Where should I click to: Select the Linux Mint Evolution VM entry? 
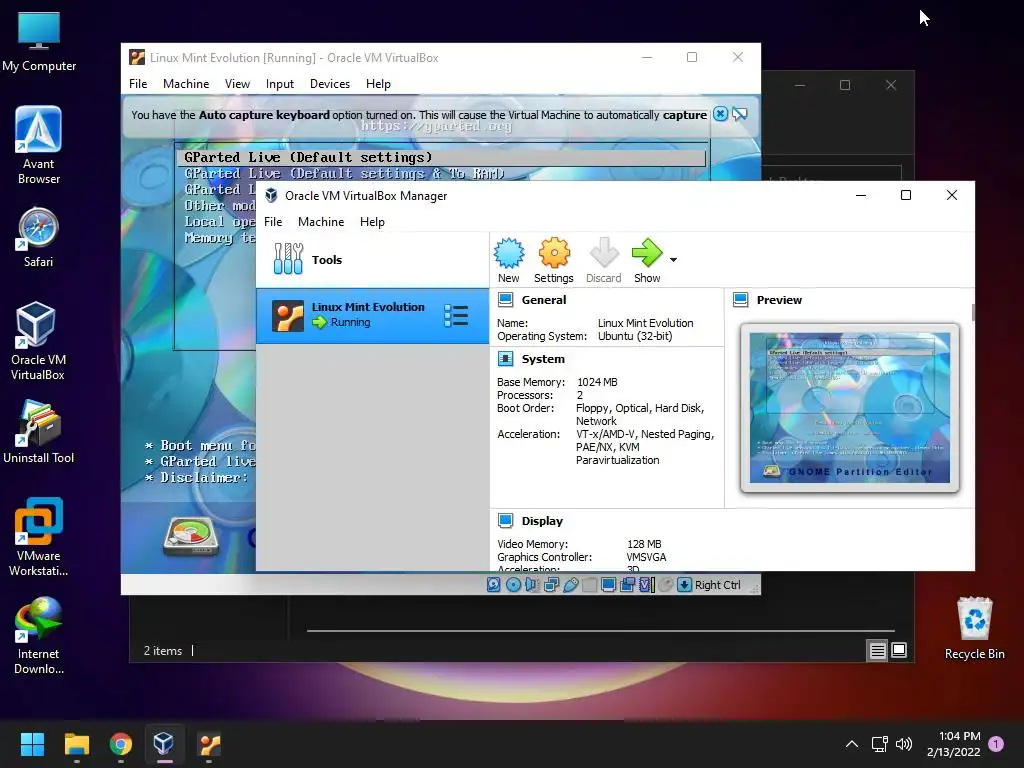coord(372,316)
